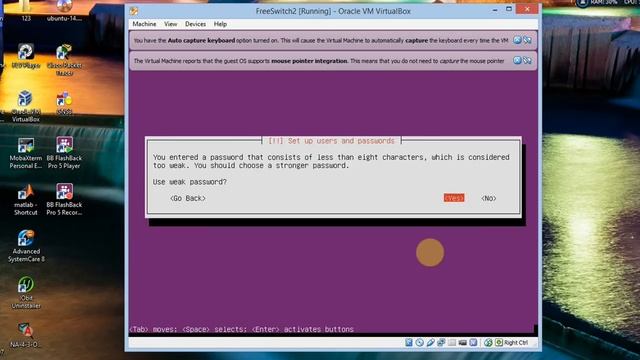
Task: Close the FreeSwitch2 VirtualBox window
Action: coord(527,9)
